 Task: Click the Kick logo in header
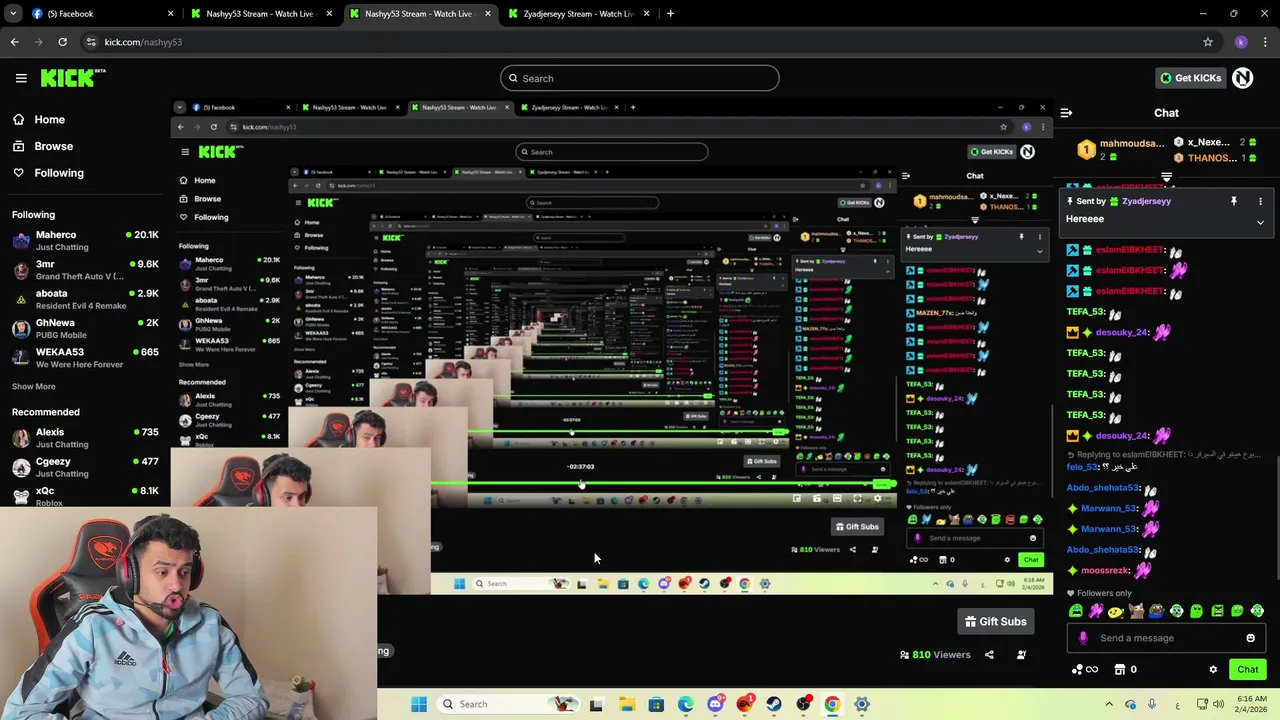73,78
